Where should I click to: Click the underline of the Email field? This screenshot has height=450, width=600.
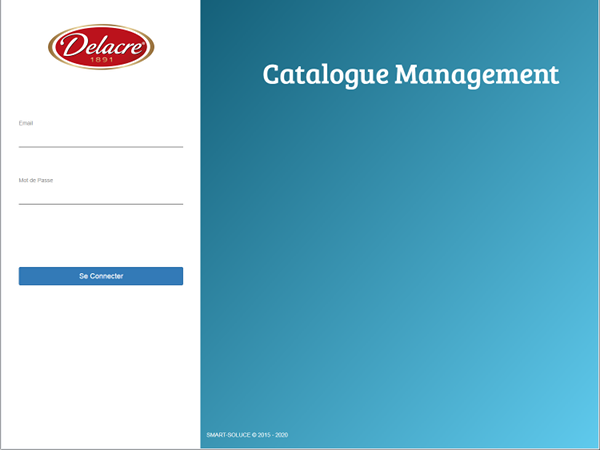coord(100,147)
